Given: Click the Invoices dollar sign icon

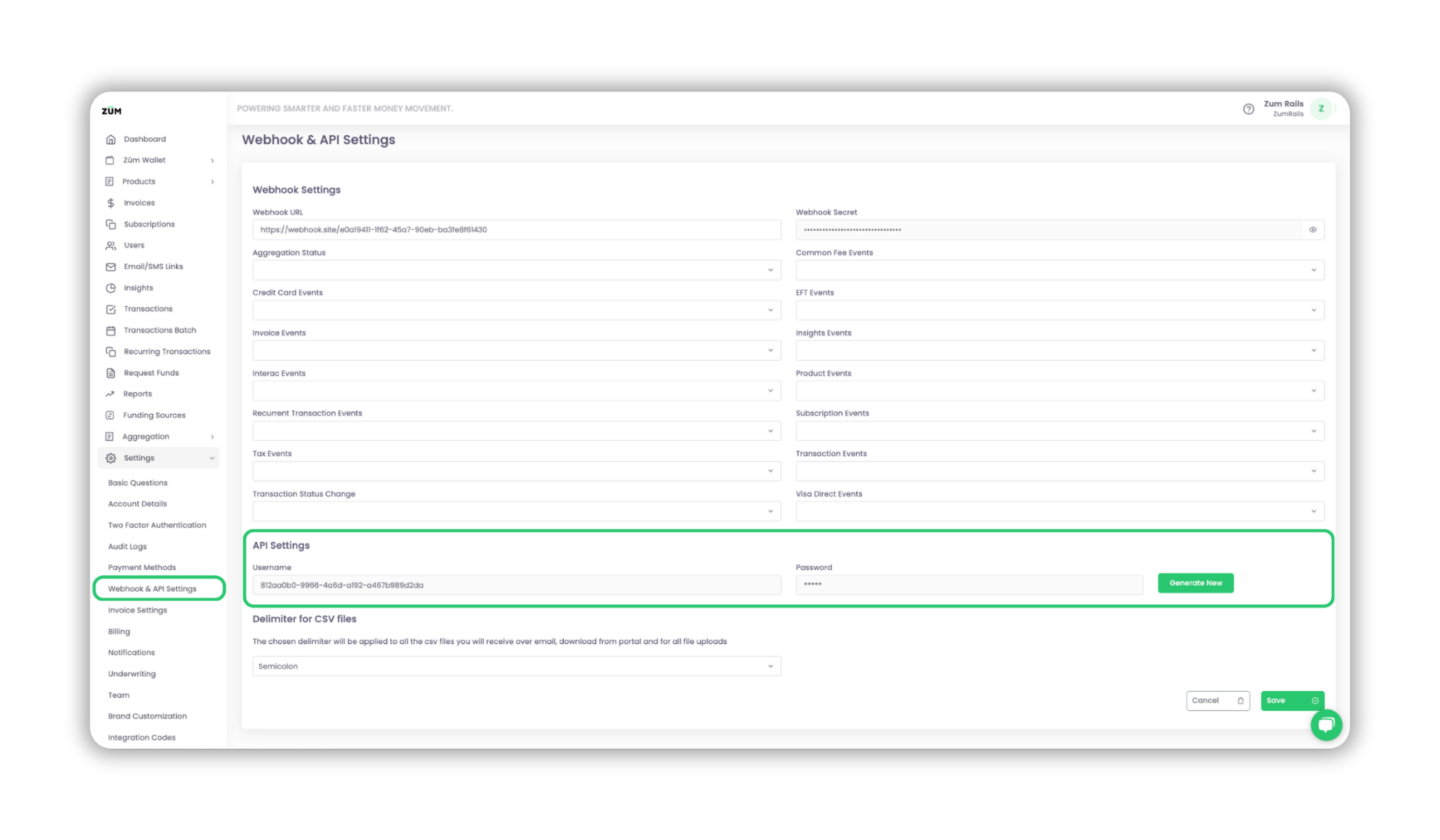Looking at the screenshot, I should coord(110,203).
